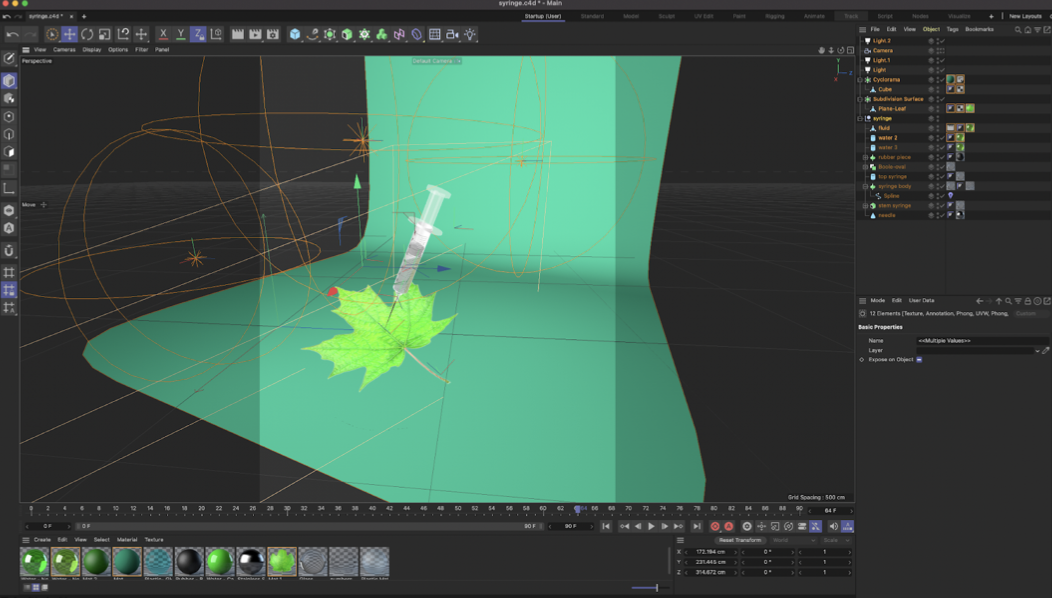Click the Render to Picture Viewer icon
This screenshot has width=1052, height=598.
255,34
